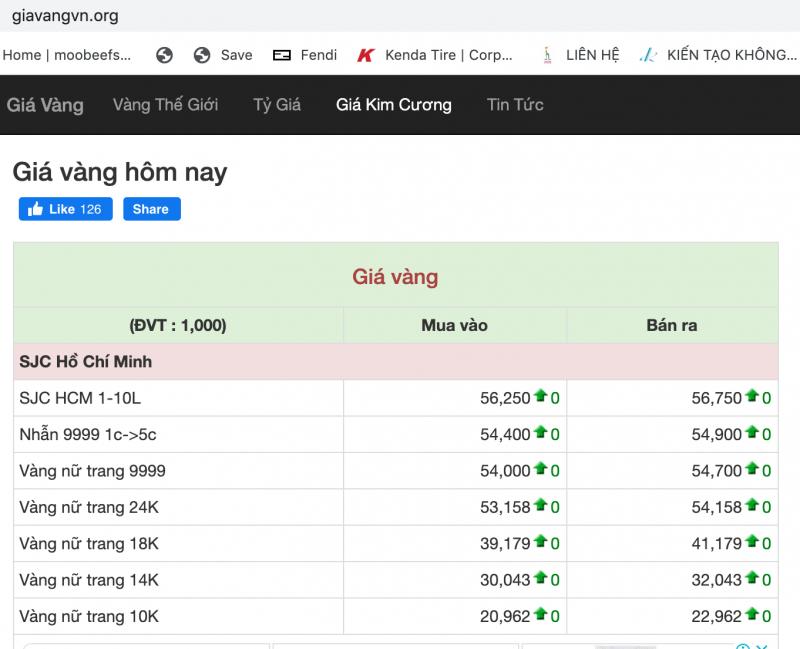Select the Giá Kim Cương tab
The image size is (800, 649).
393,105
